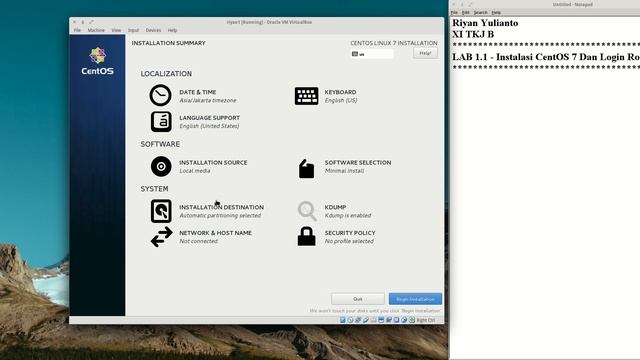Click display settings icon in VirtualBox status bar
The height and width of the screenshot is (360, 640).
coord(381,320)
